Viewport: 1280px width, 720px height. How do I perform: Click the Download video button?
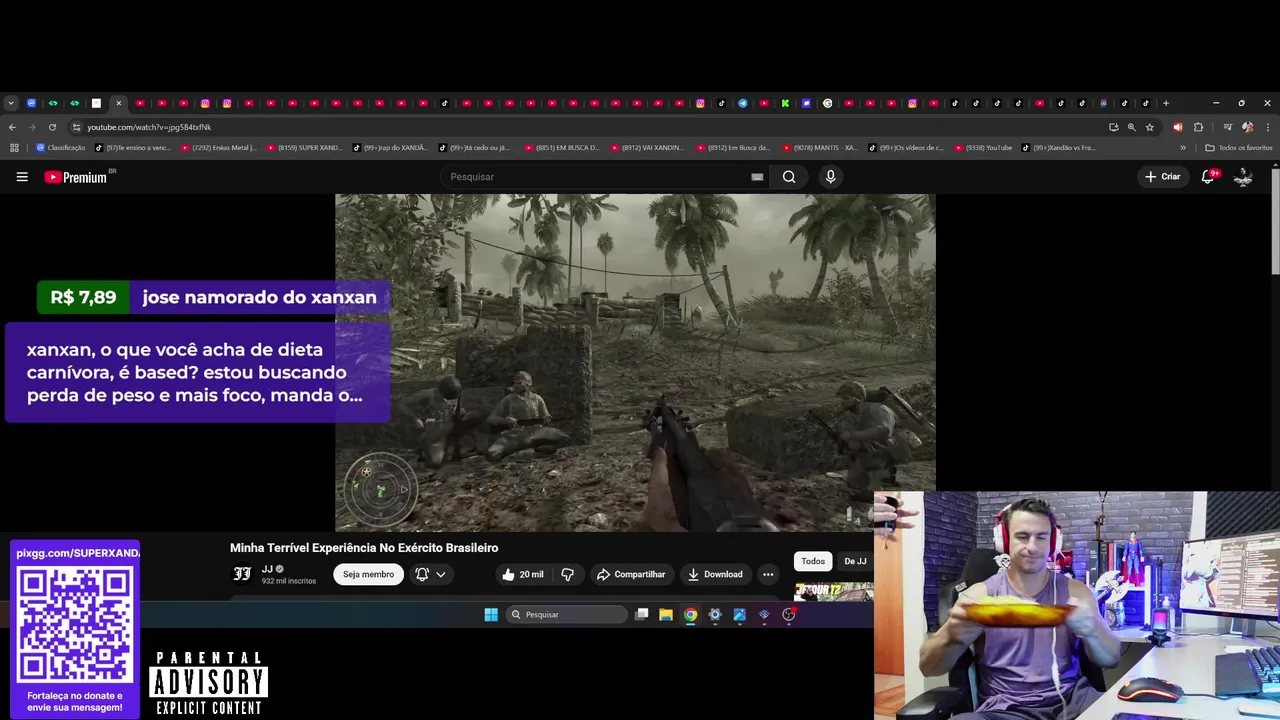click(x=715, y=574)
